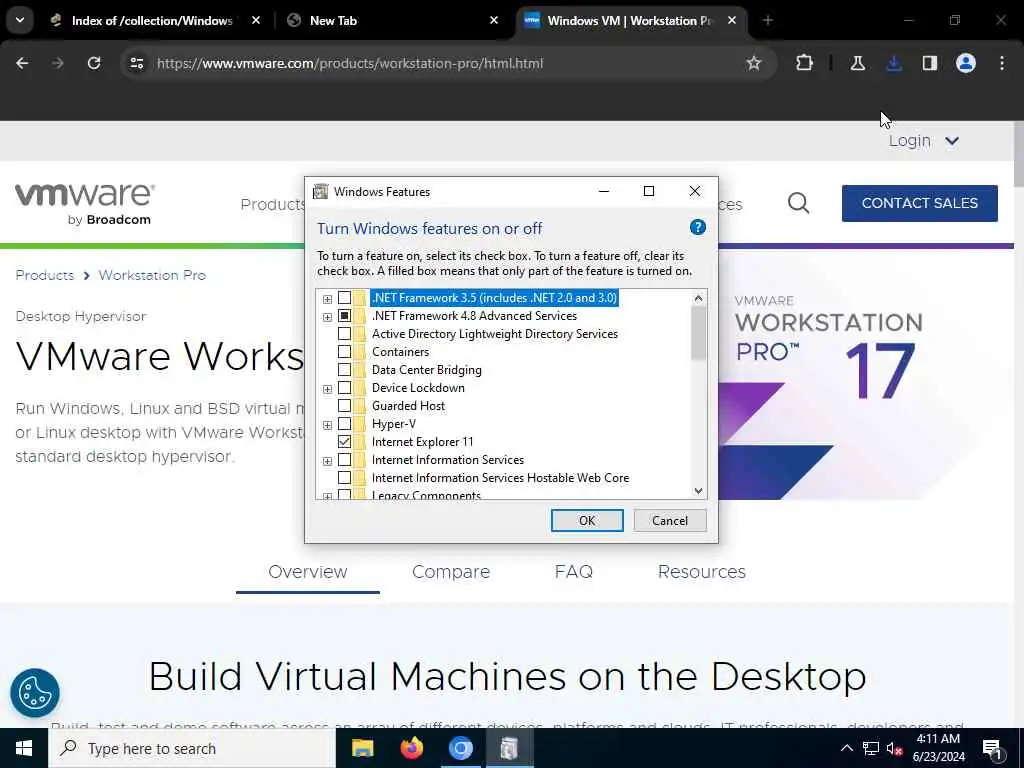
Task: Open new tab with plus button
Action: 767,20
